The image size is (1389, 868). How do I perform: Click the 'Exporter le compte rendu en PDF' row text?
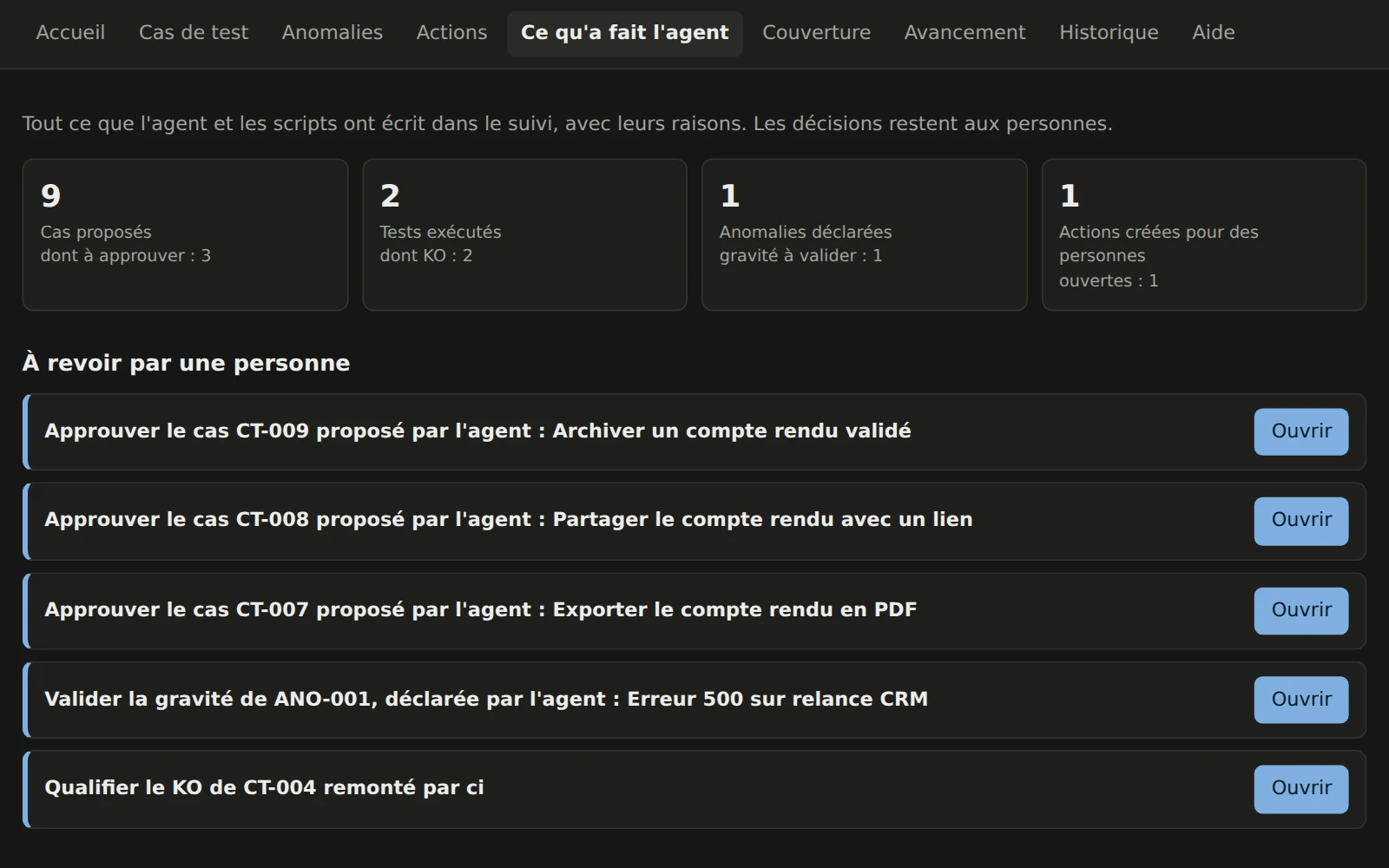pyautogui.click(x=734, y=610)
